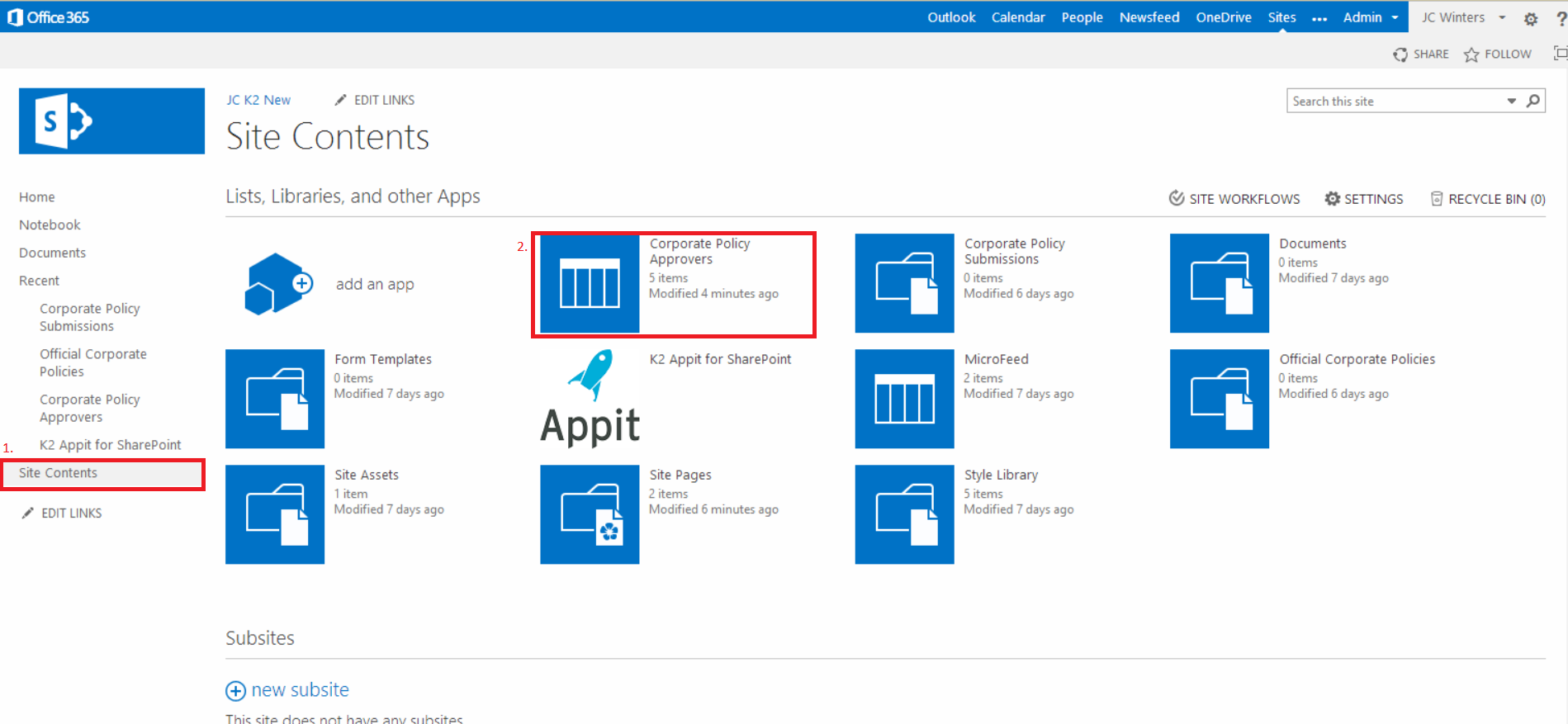Click the Corporate Policy Submissions tile title

coord(1015,251)
